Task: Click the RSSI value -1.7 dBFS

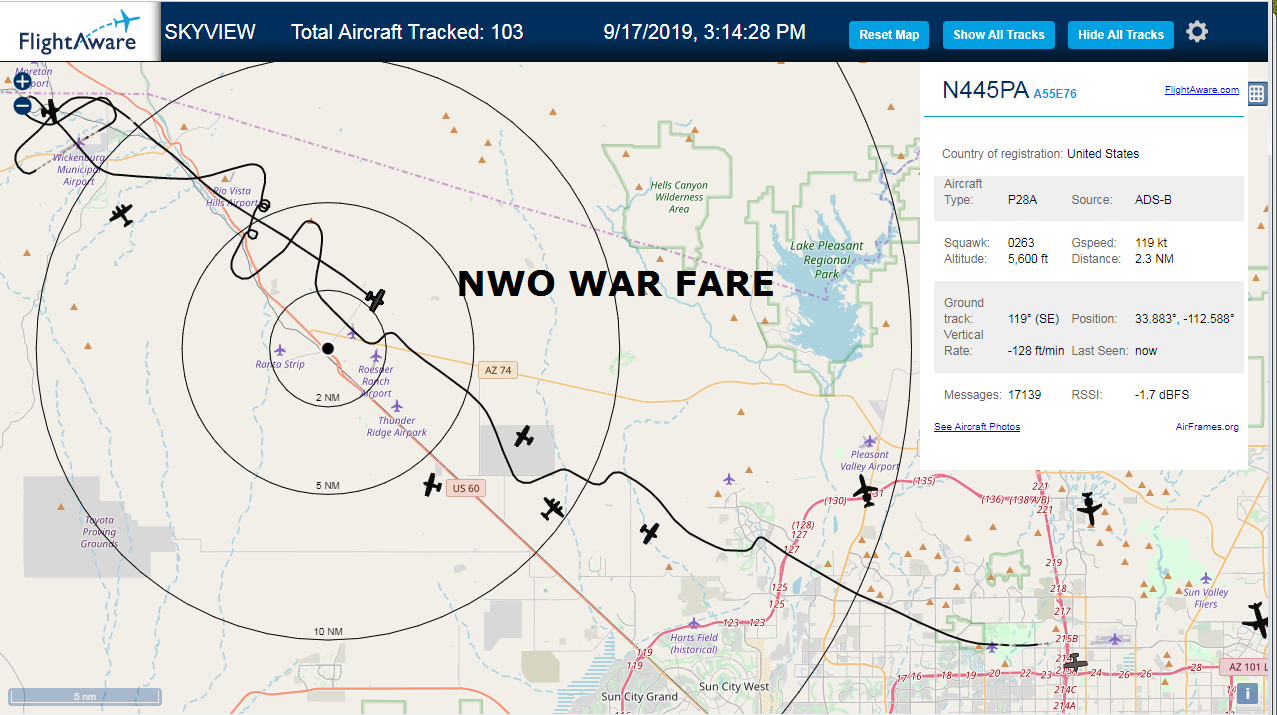Action: tap(1162, 395)
